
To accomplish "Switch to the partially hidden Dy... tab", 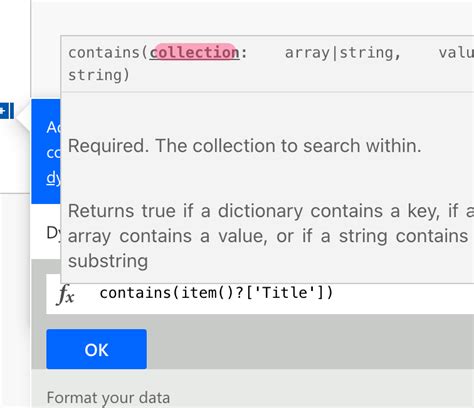I will 53,233.
